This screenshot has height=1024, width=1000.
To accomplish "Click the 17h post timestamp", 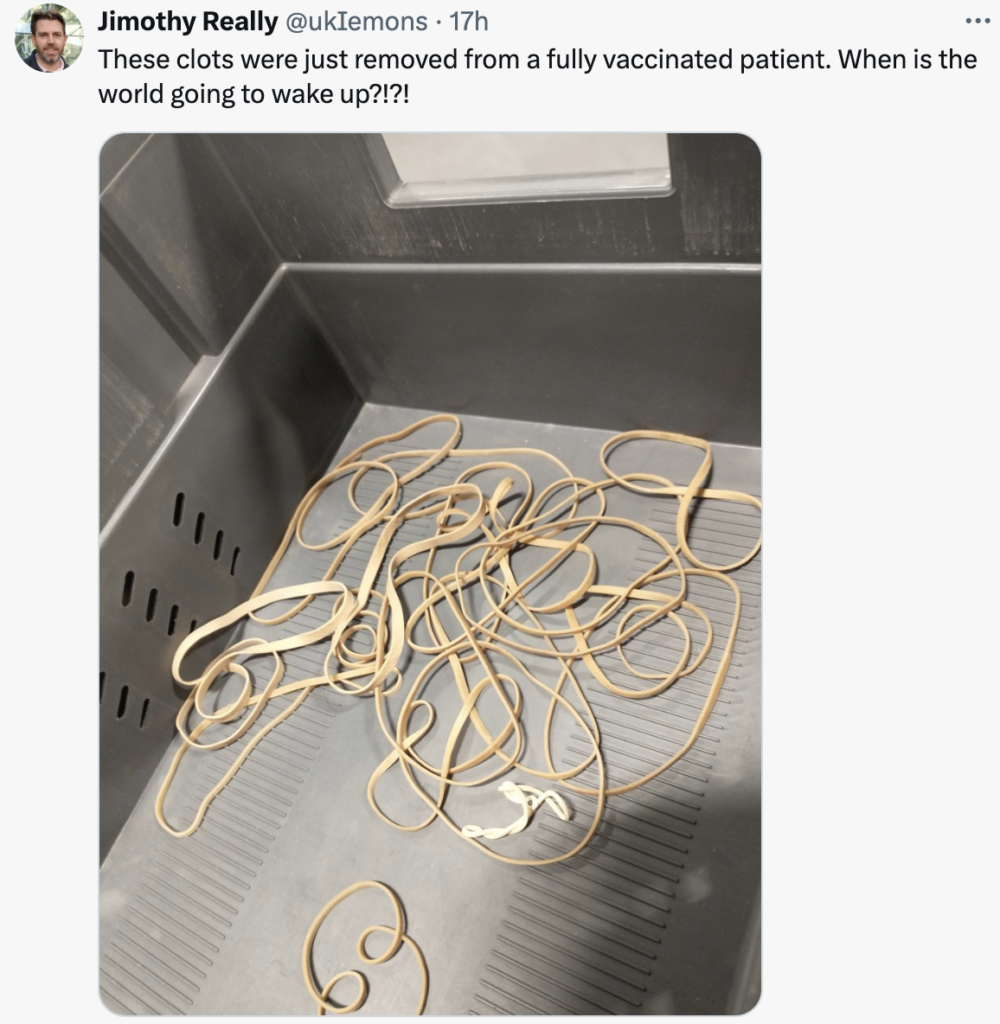I will (468, 22).
